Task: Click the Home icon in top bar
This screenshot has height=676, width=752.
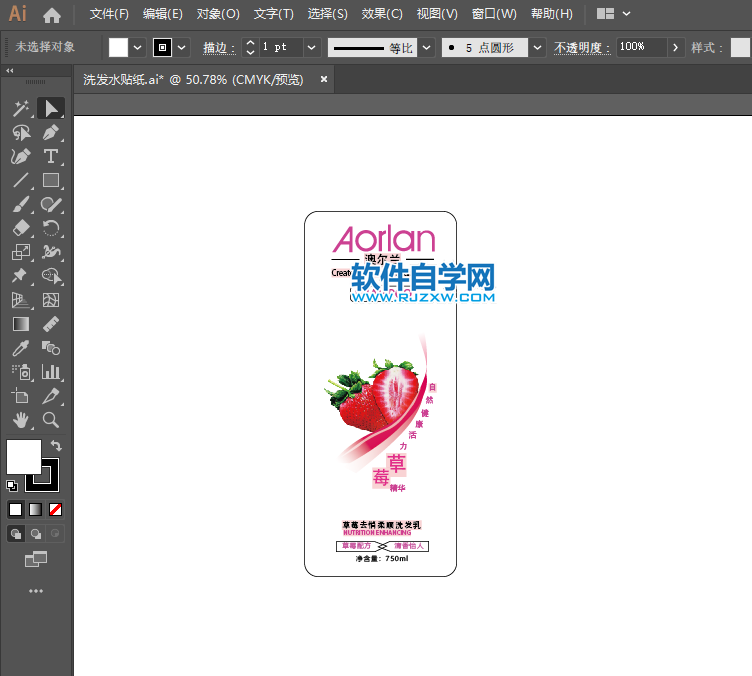Action: pos(52,15)
